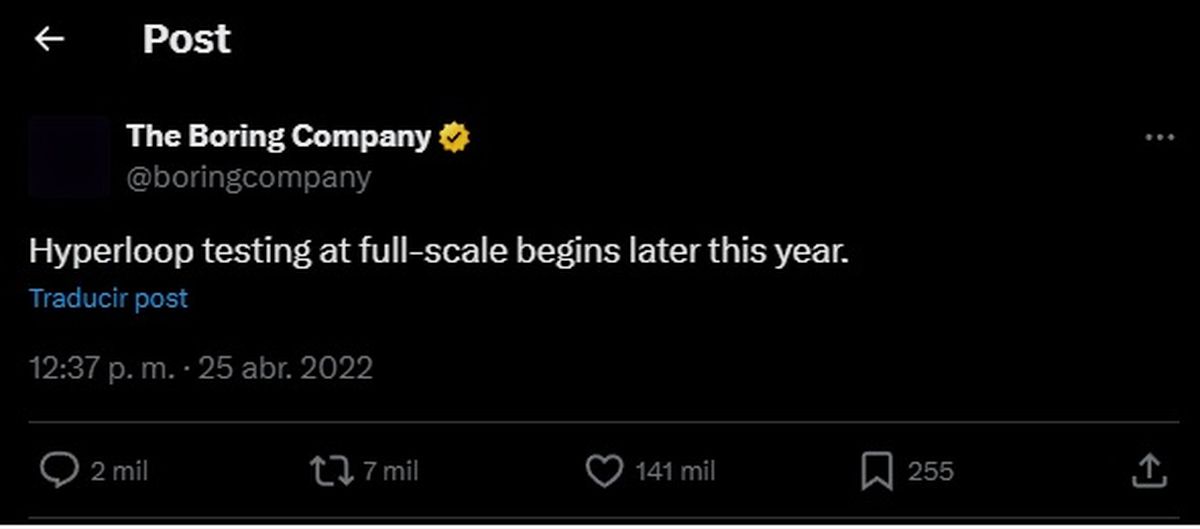Click the 7 mil reposts count
This screenshot has width=1200, height=529.
[x=390, y=471]
